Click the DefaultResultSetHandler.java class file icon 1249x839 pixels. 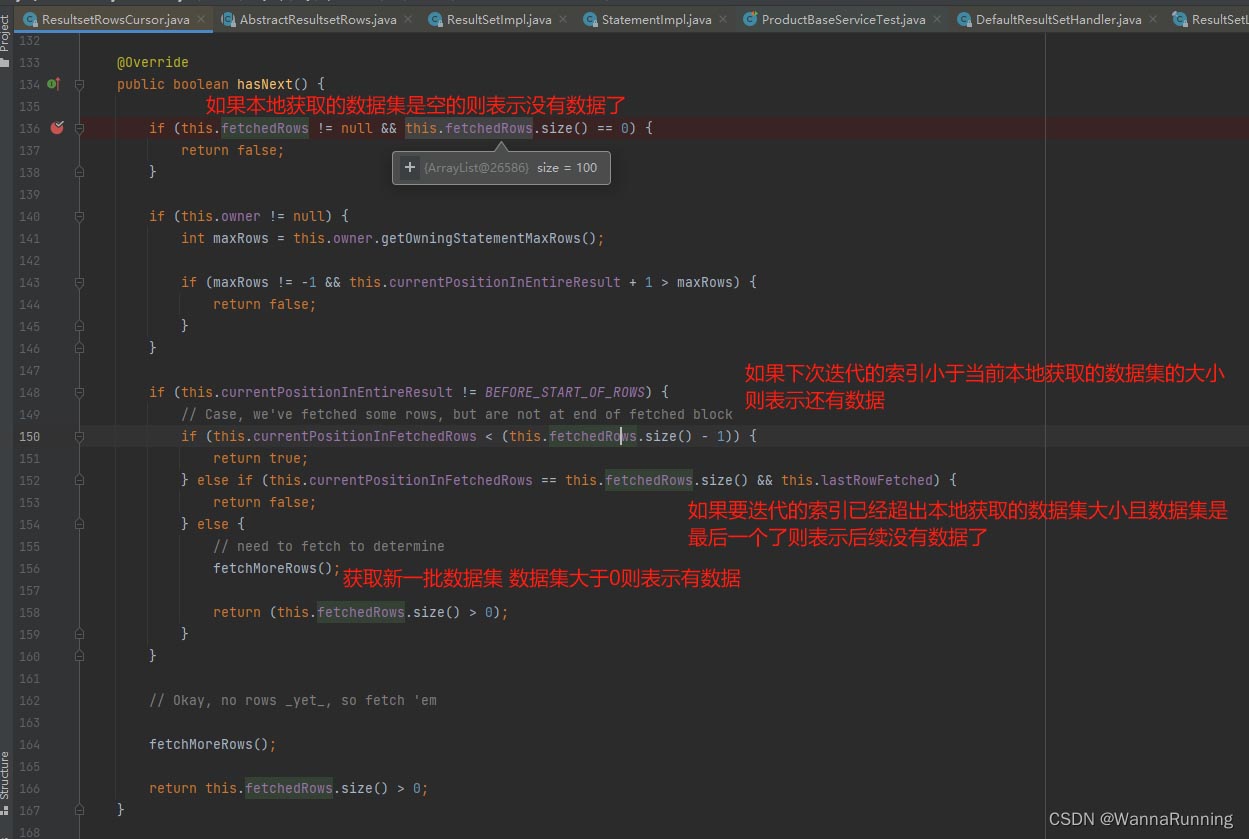[x=964, y=19]
